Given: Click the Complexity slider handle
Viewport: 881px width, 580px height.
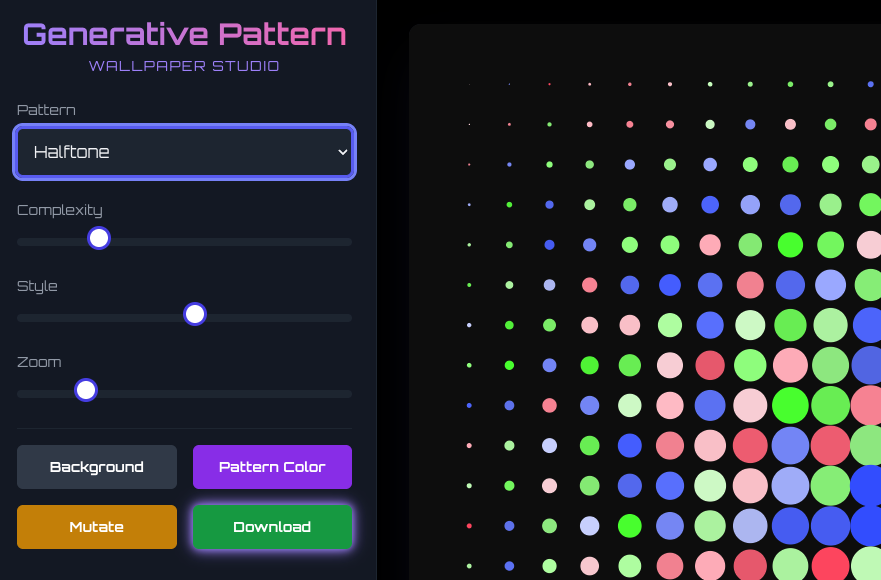Looking at the screenshot, I should [x=99, y=238].
